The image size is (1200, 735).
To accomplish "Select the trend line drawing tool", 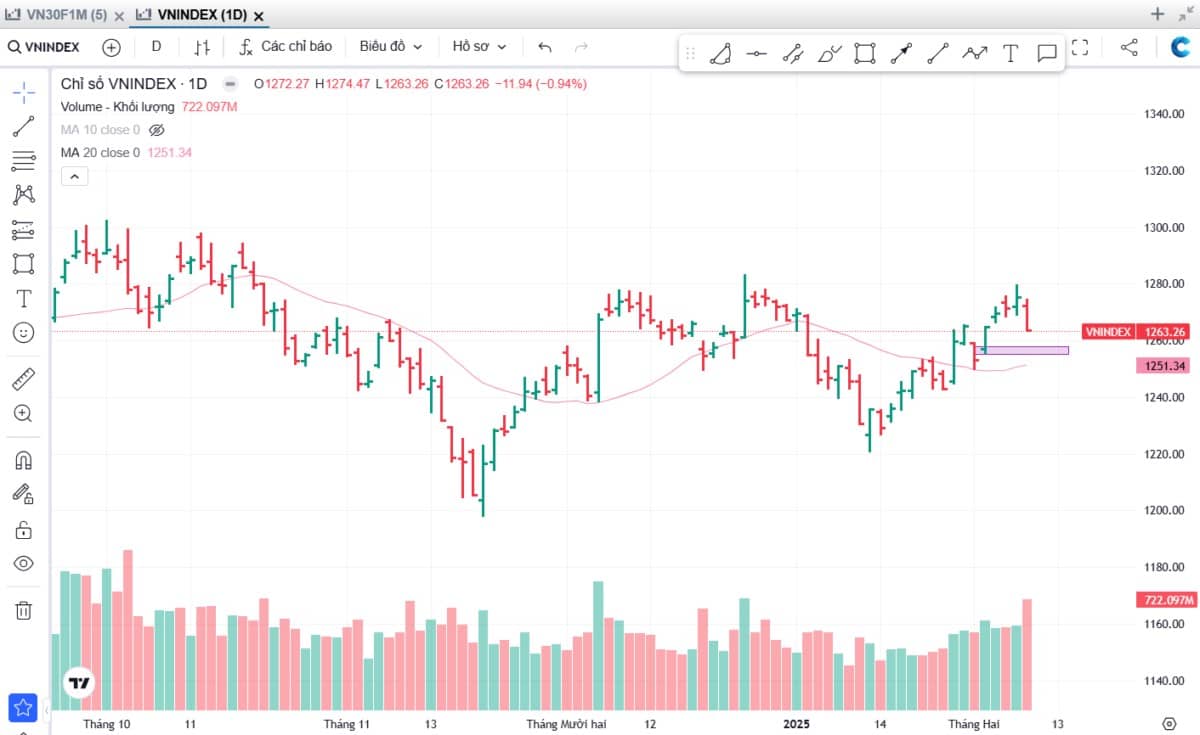I will 24,126.
